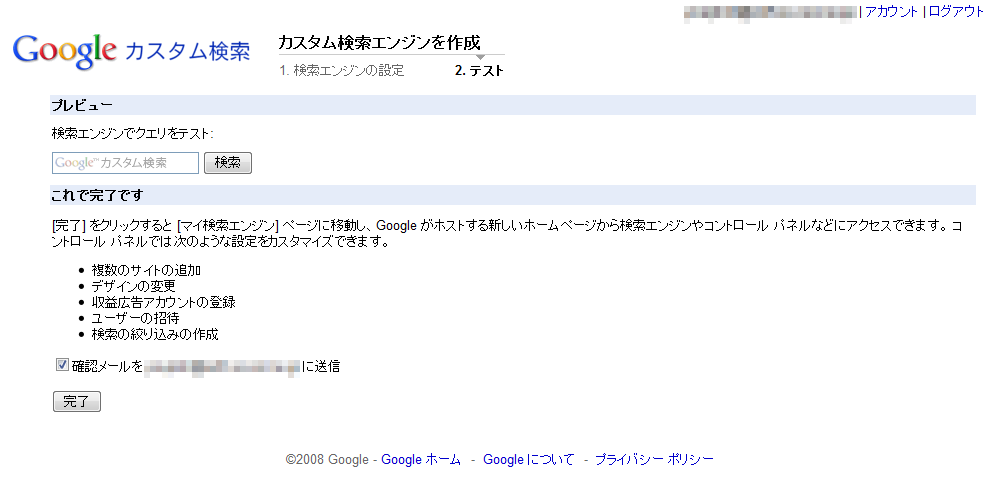Click the これで完了です section header
This screenshot has height=487, width=1000.
513,195
